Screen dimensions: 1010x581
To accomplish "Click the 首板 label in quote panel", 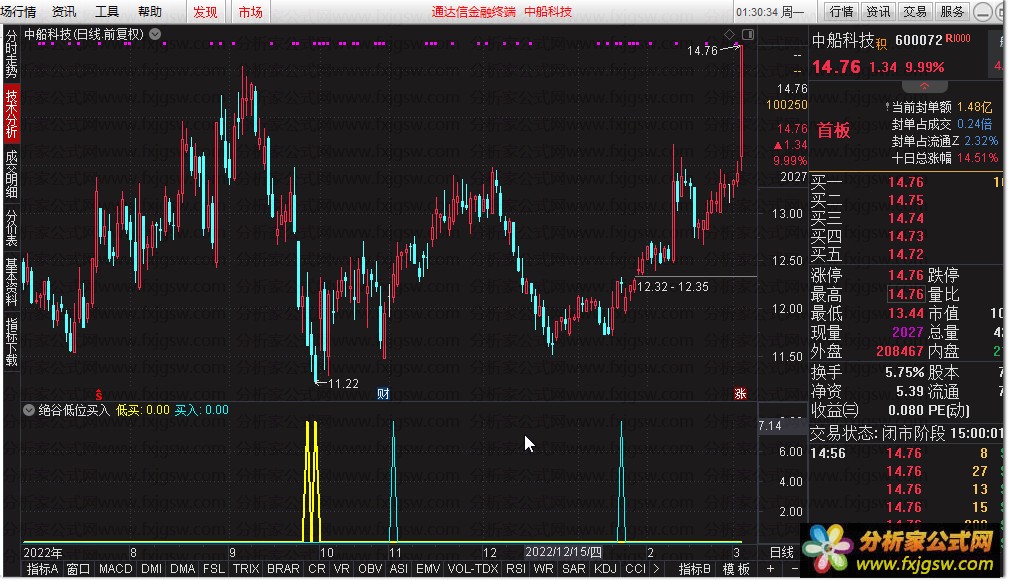I will coord(834,131).
